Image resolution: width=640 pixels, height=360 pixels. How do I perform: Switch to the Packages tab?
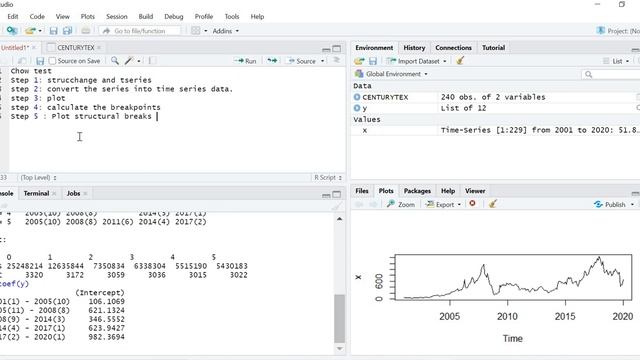pyautogui.click(x=417, y=191)
